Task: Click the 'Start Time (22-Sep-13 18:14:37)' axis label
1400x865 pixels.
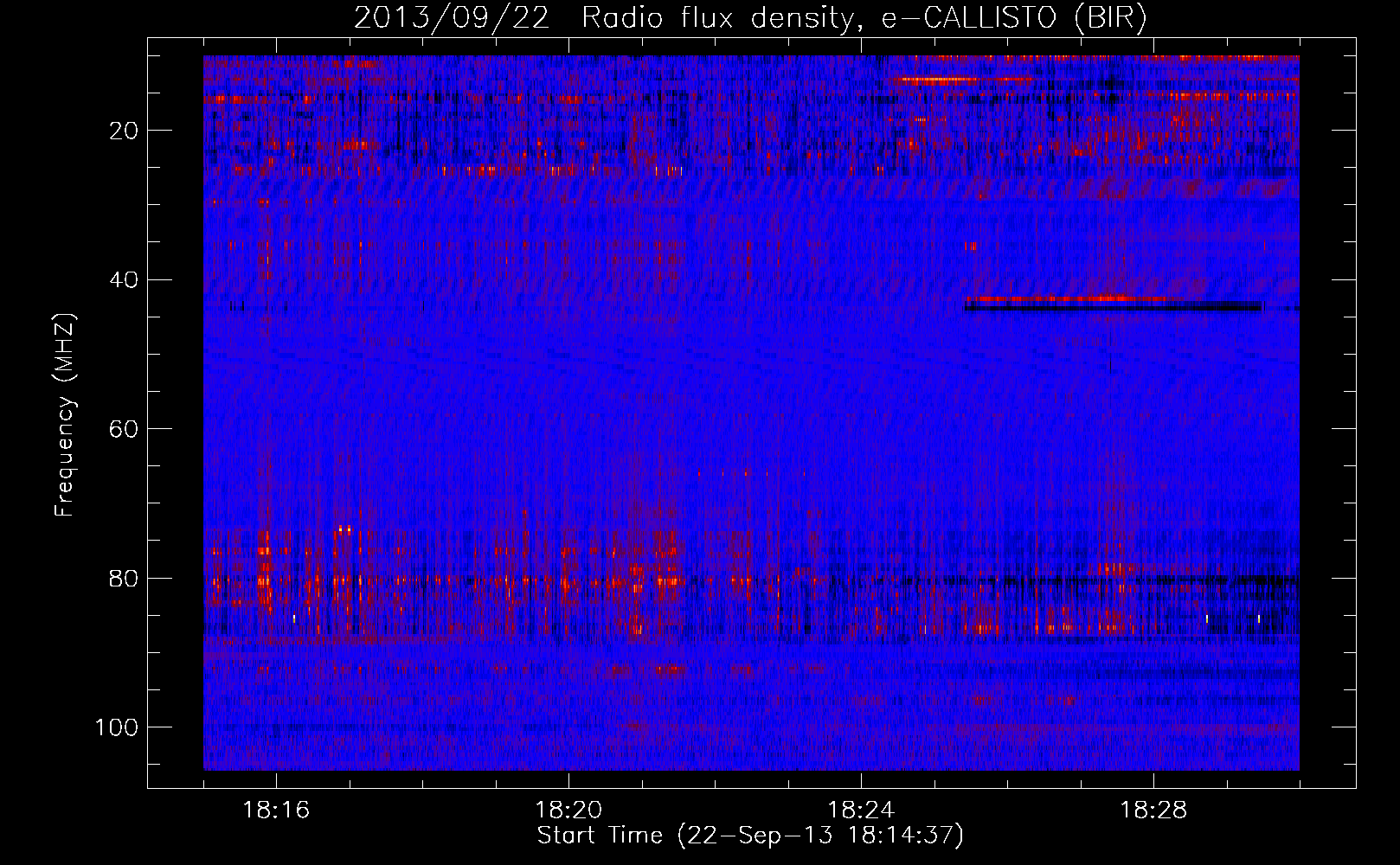Action: tap(750, 836)
